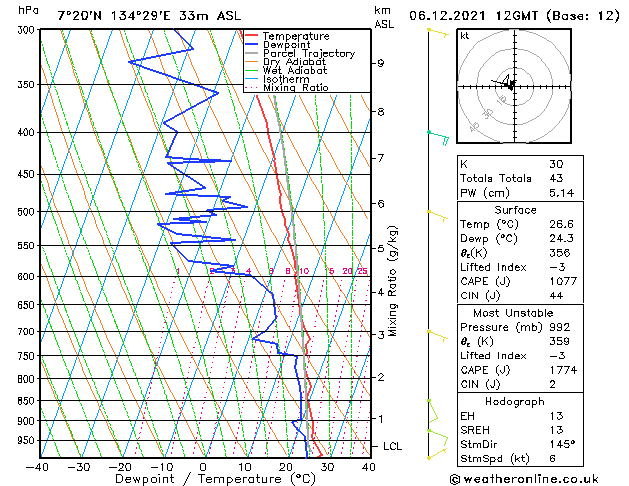Click the yellow wind barb near 500 hPa

click(438, 216)
